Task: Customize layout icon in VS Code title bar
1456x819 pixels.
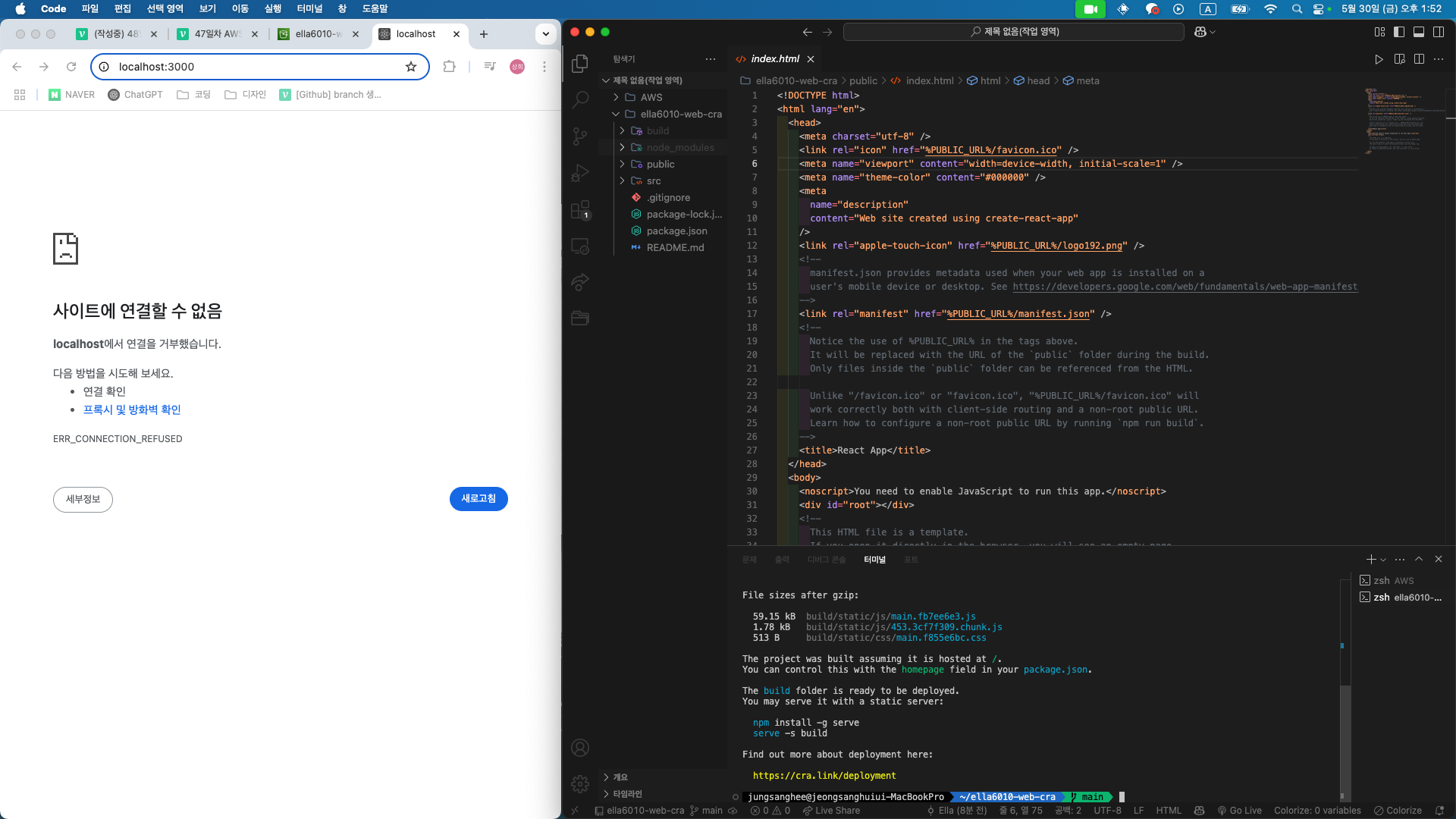Action: pyautogui.click(x=1379, y=32)
